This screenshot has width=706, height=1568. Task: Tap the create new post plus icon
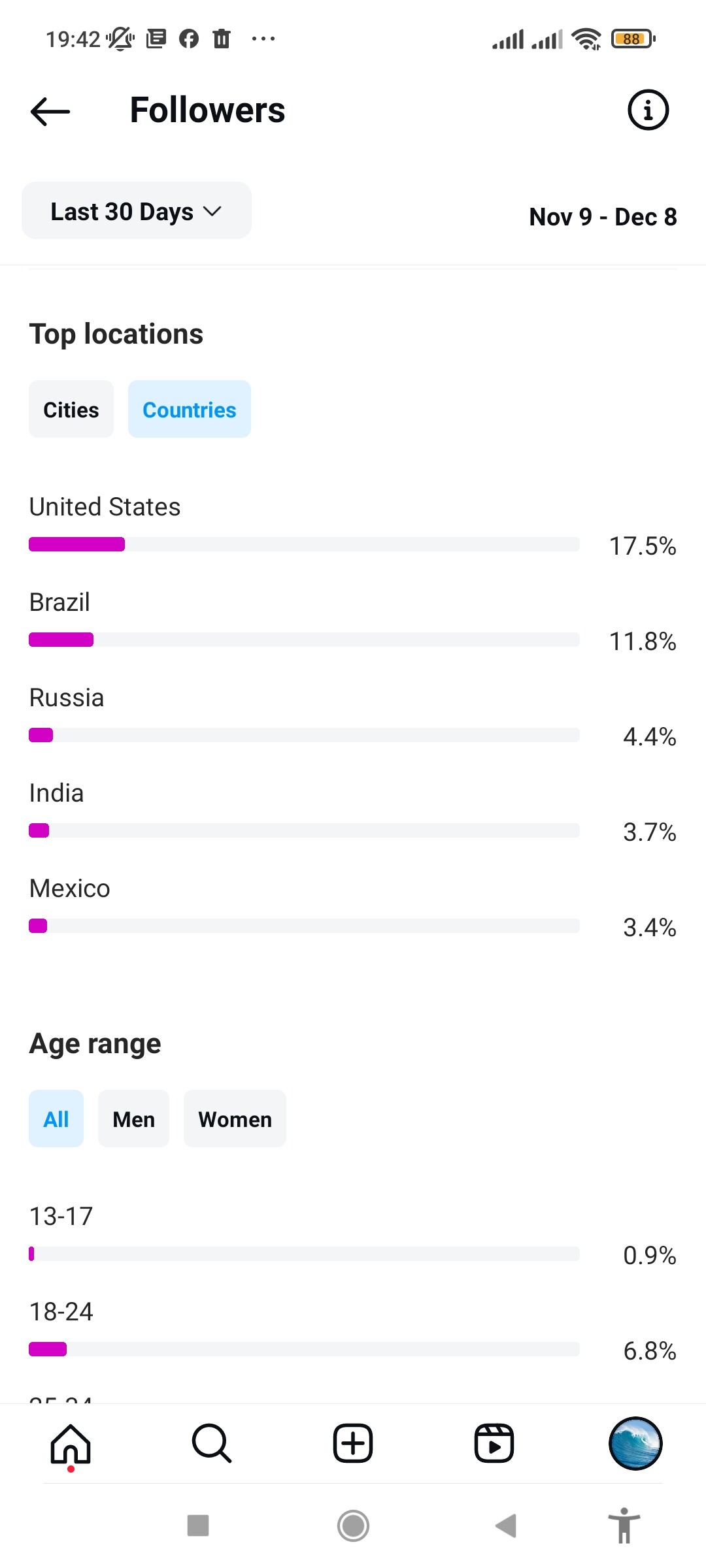353,1443
